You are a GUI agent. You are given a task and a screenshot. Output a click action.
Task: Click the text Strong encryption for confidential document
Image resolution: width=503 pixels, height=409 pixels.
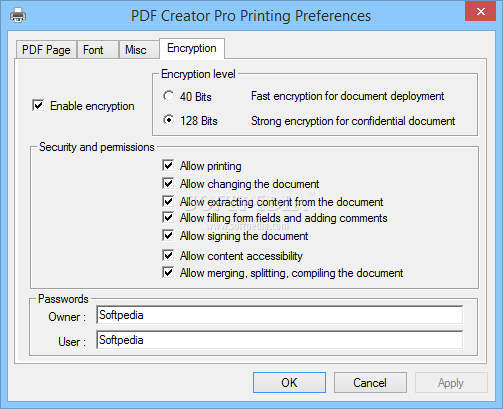[353, 121]
